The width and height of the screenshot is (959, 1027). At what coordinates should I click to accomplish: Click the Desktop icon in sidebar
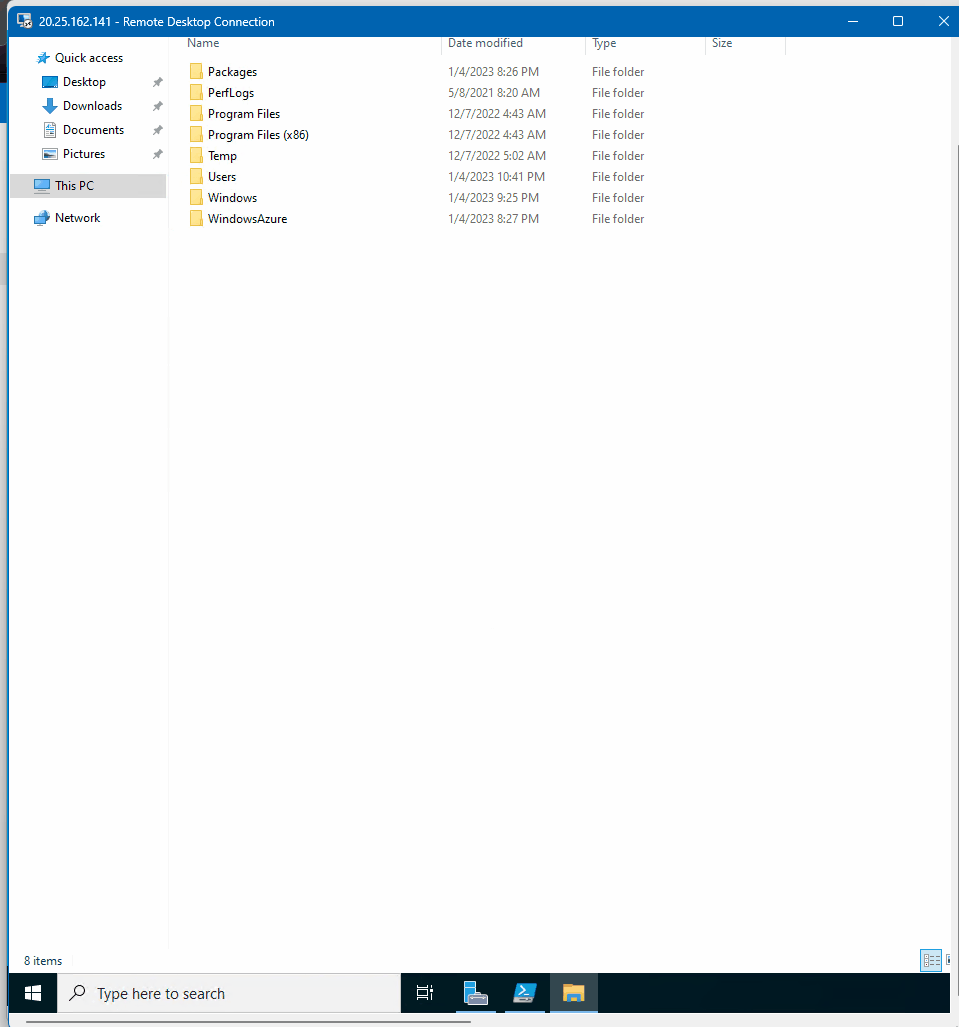click(50, 82)
